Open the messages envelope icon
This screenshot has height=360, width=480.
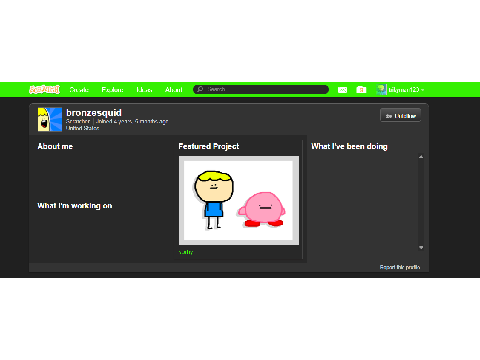[342, 90]
